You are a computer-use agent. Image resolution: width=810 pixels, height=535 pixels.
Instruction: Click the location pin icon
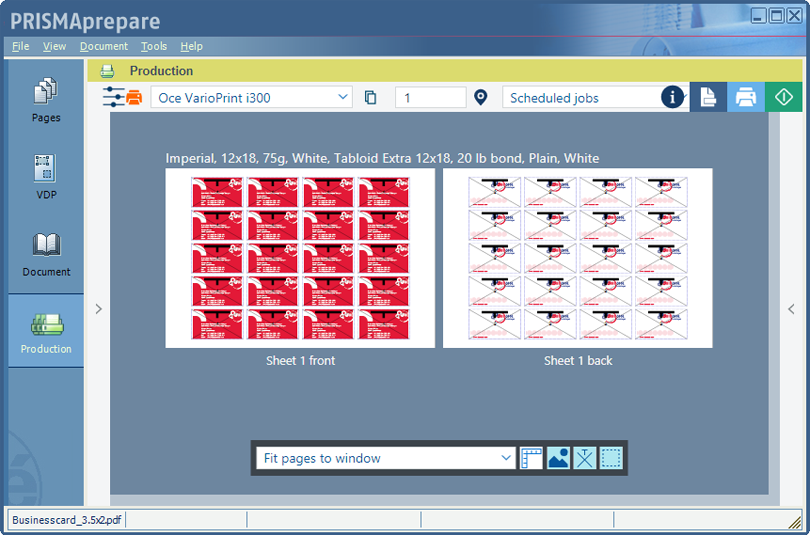(480, 97)
